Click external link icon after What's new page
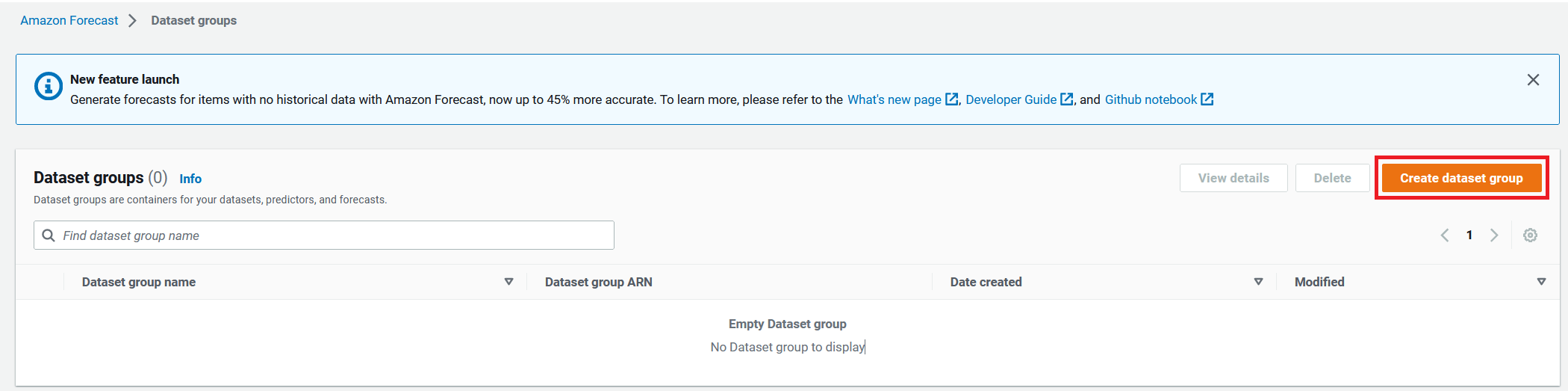The image size is (1568, 391). 952,99
